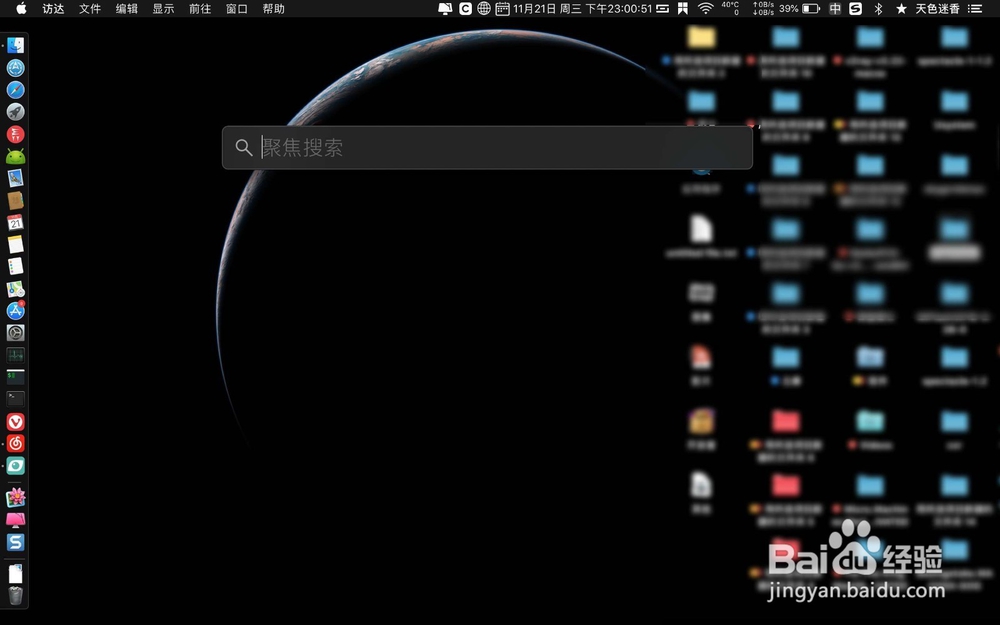Open App Store with red badge

point(15,311)
